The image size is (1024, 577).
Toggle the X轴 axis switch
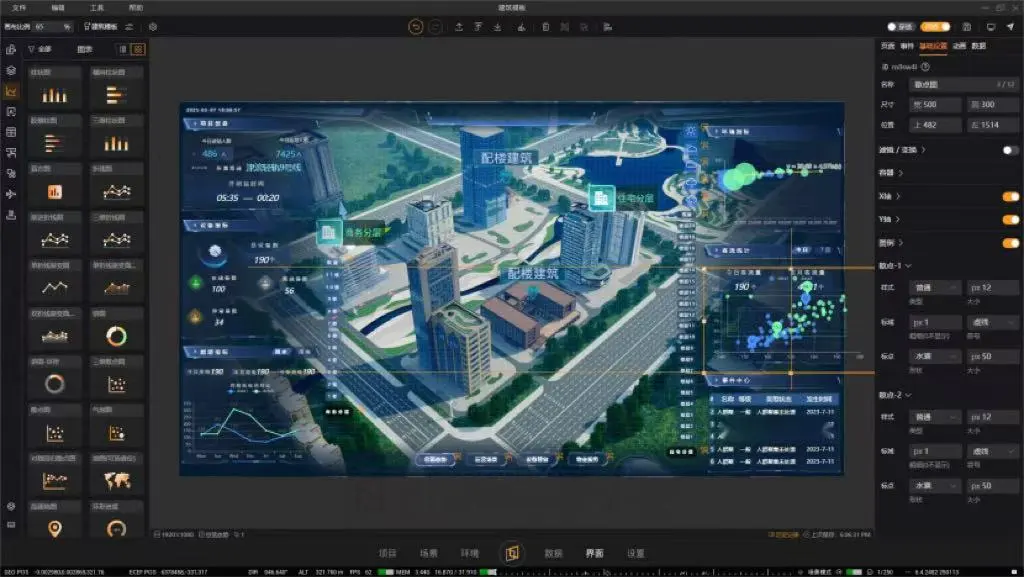coord(1010,196)
